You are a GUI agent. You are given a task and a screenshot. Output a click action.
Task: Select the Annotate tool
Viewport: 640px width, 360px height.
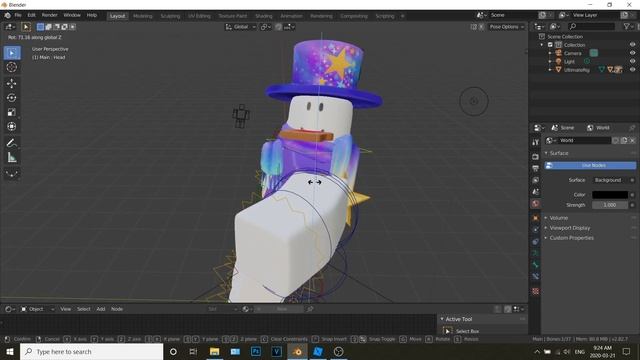coord(12,143)
